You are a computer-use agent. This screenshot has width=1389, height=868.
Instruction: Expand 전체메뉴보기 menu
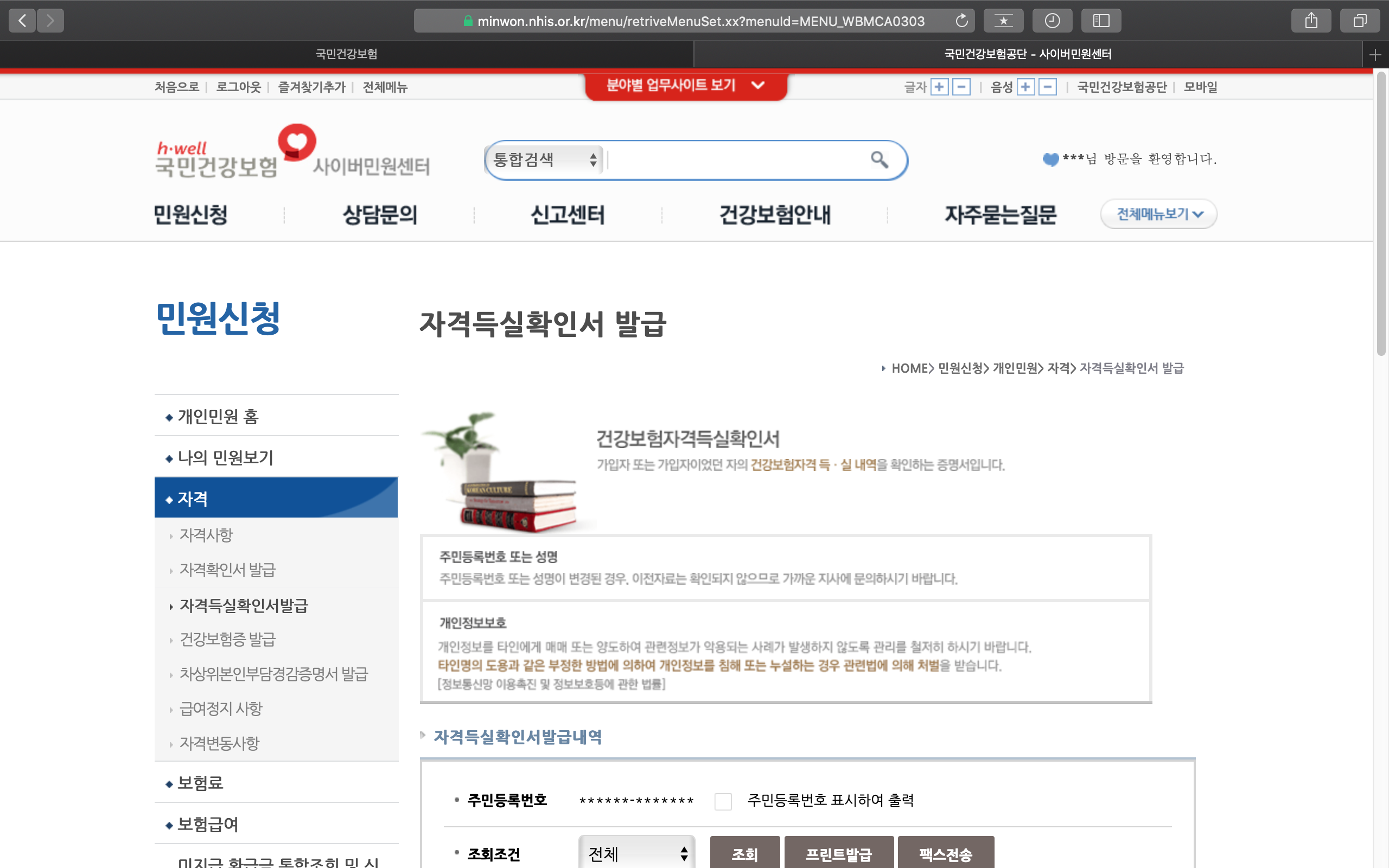pyautogui.click(x=1158, y=214)
